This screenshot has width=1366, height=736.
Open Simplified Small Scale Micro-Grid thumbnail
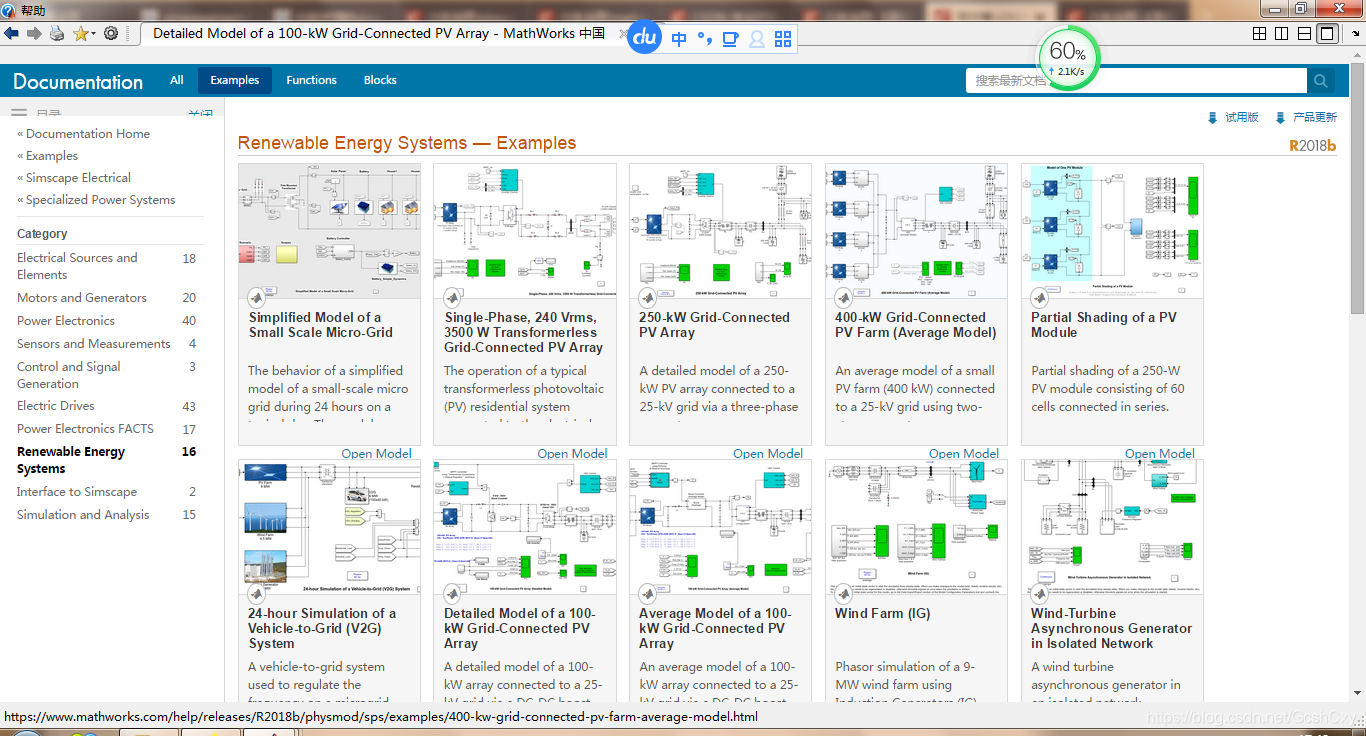(329, 231)
